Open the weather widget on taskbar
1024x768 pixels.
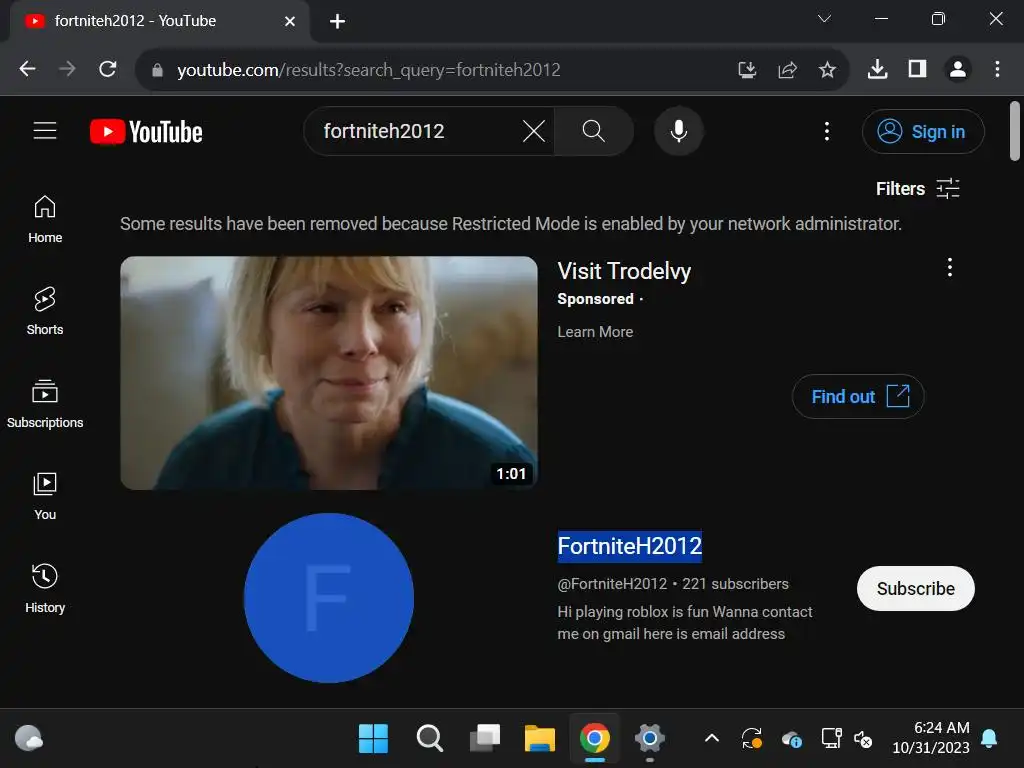pyautogui.click(x=29, y=739)
